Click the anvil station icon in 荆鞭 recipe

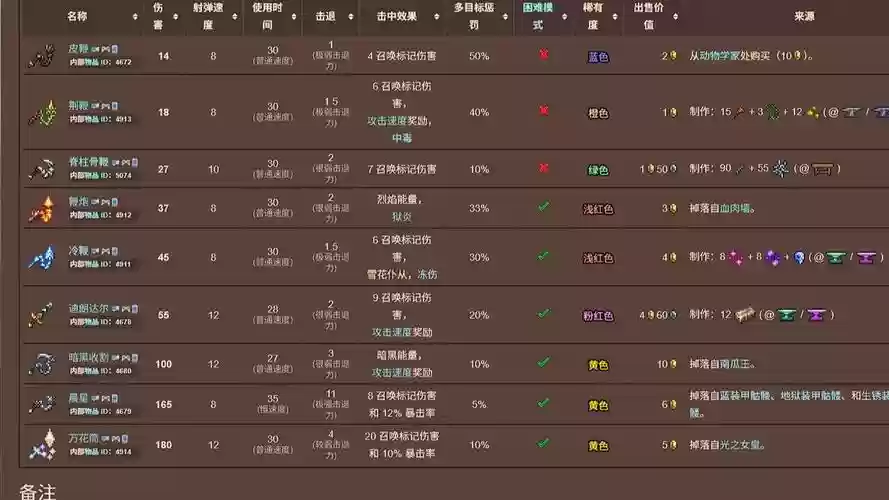pos(851,112)
